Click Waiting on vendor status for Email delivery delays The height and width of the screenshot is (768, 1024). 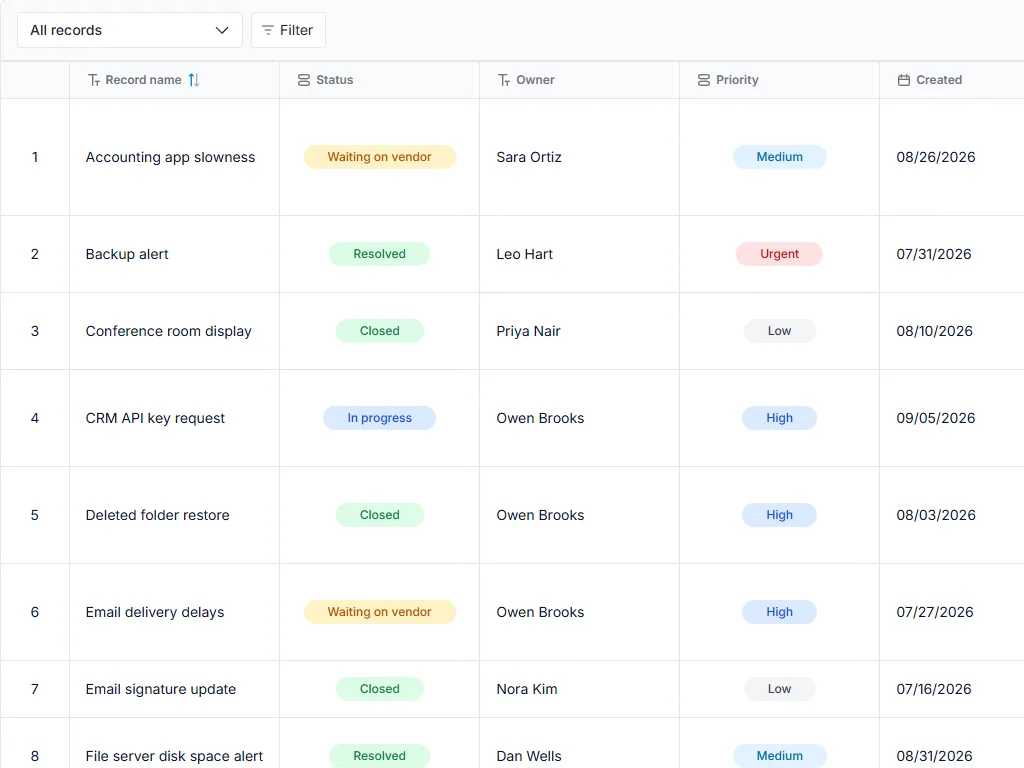[x=379, y=612]
